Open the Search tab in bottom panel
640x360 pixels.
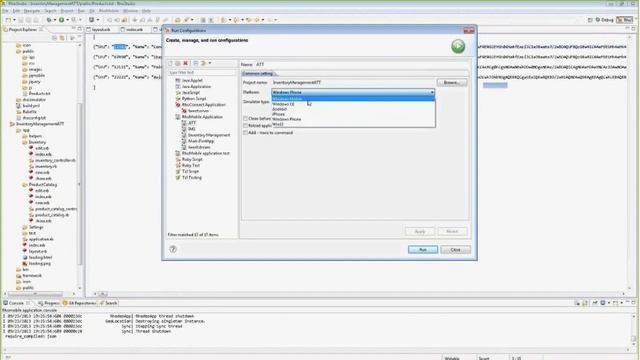pyautogui.click(x=109, y=303)
